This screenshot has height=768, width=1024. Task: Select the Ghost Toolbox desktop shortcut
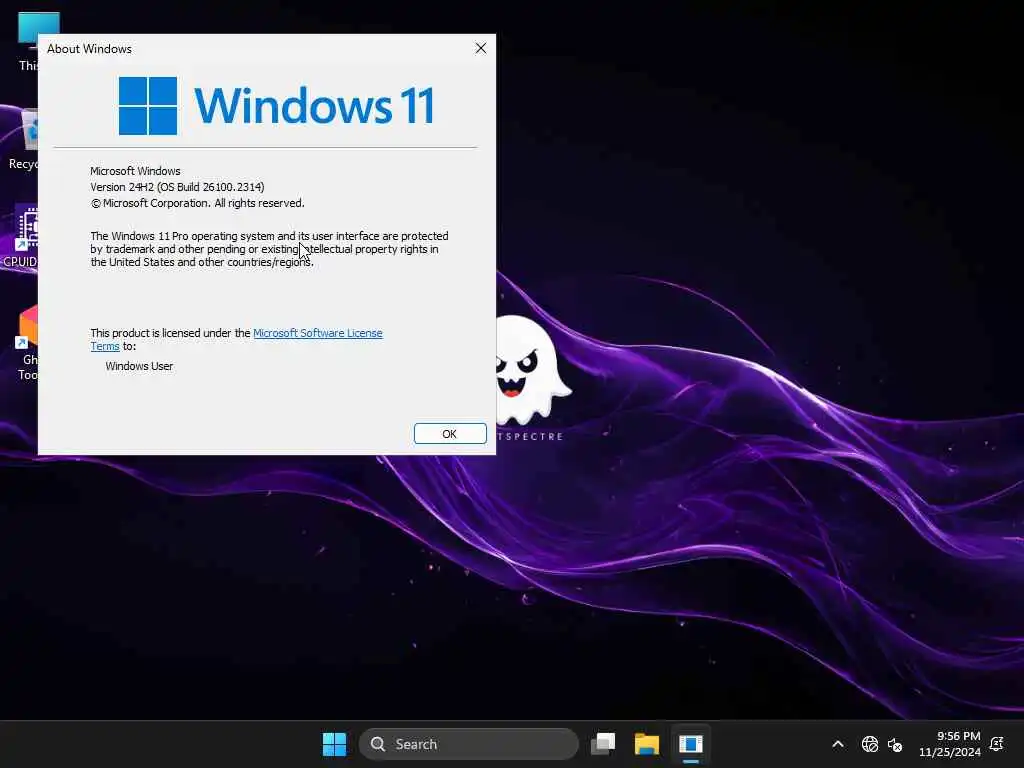tap(26, 343)
